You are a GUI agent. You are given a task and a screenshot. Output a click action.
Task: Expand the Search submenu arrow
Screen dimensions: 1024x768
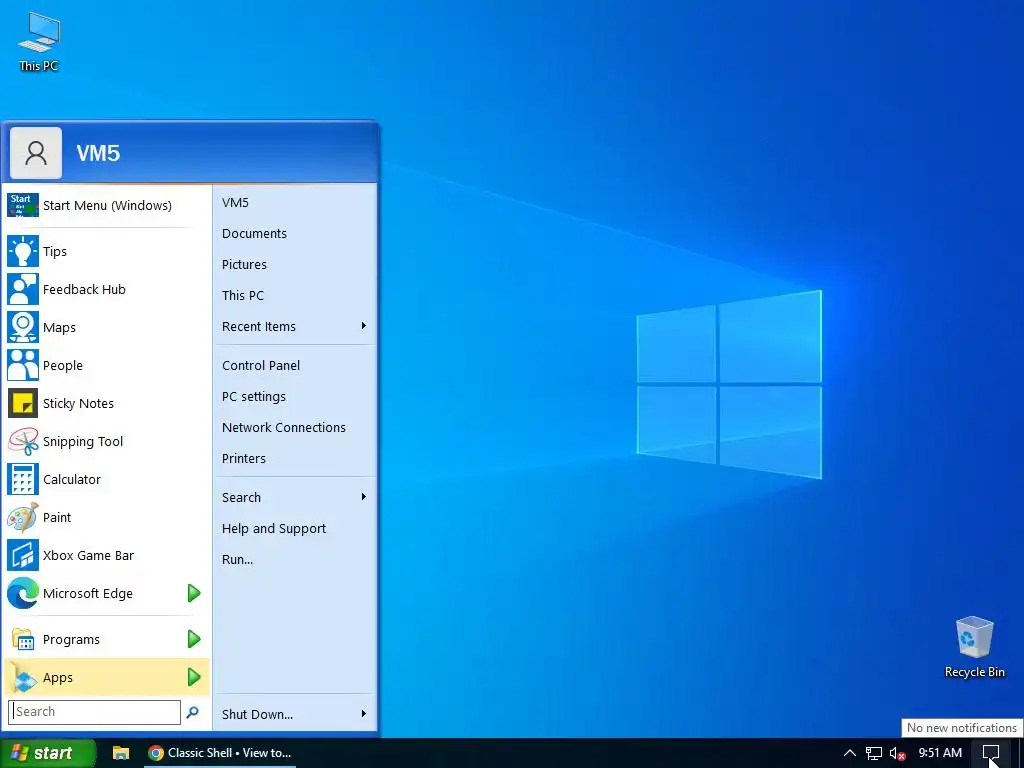click(x=364, y=497)
